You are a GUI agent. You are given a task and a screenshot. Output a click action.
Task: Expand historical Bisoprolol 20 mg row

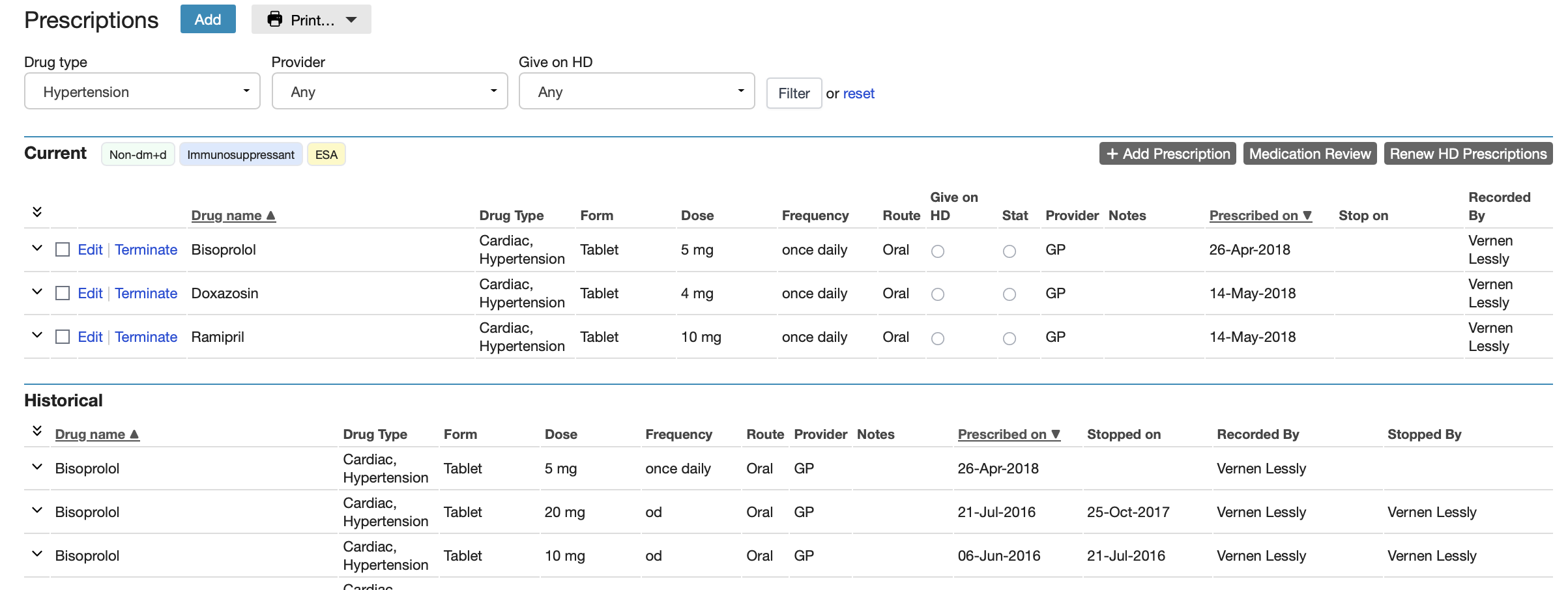coord(37,511)
